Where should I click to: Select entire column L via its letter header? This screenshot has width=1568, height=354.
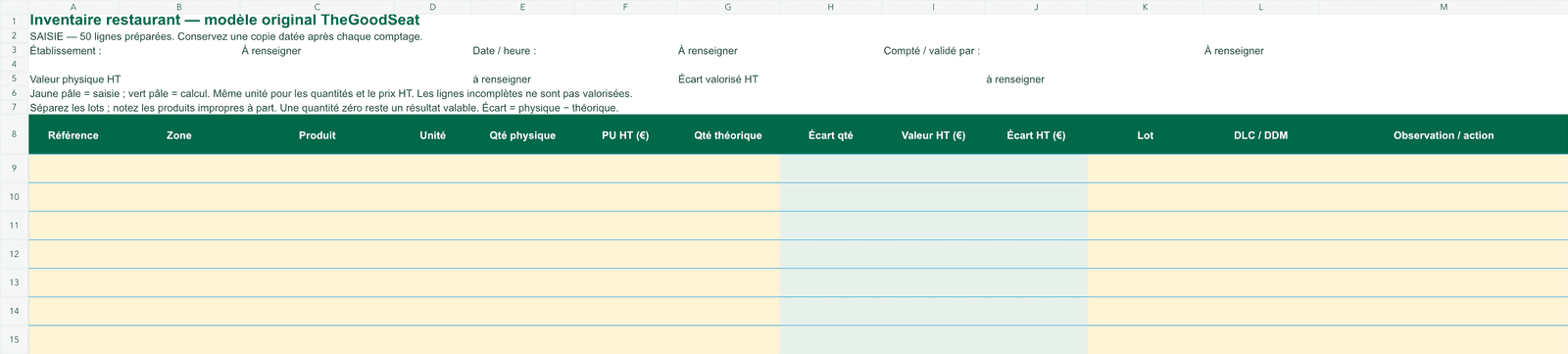[x=1261, y=7]
